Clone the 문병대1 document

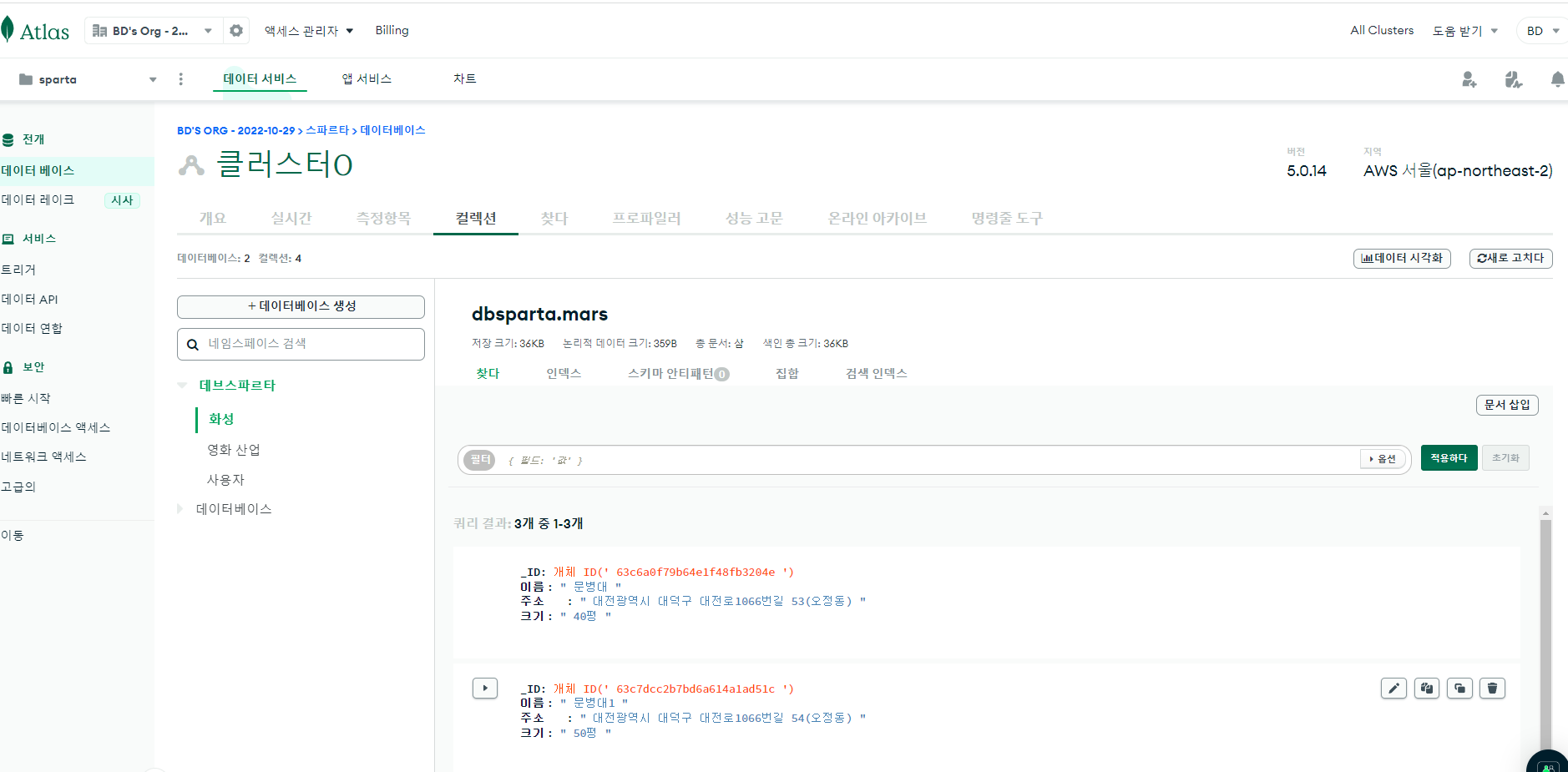[1459, 688]
